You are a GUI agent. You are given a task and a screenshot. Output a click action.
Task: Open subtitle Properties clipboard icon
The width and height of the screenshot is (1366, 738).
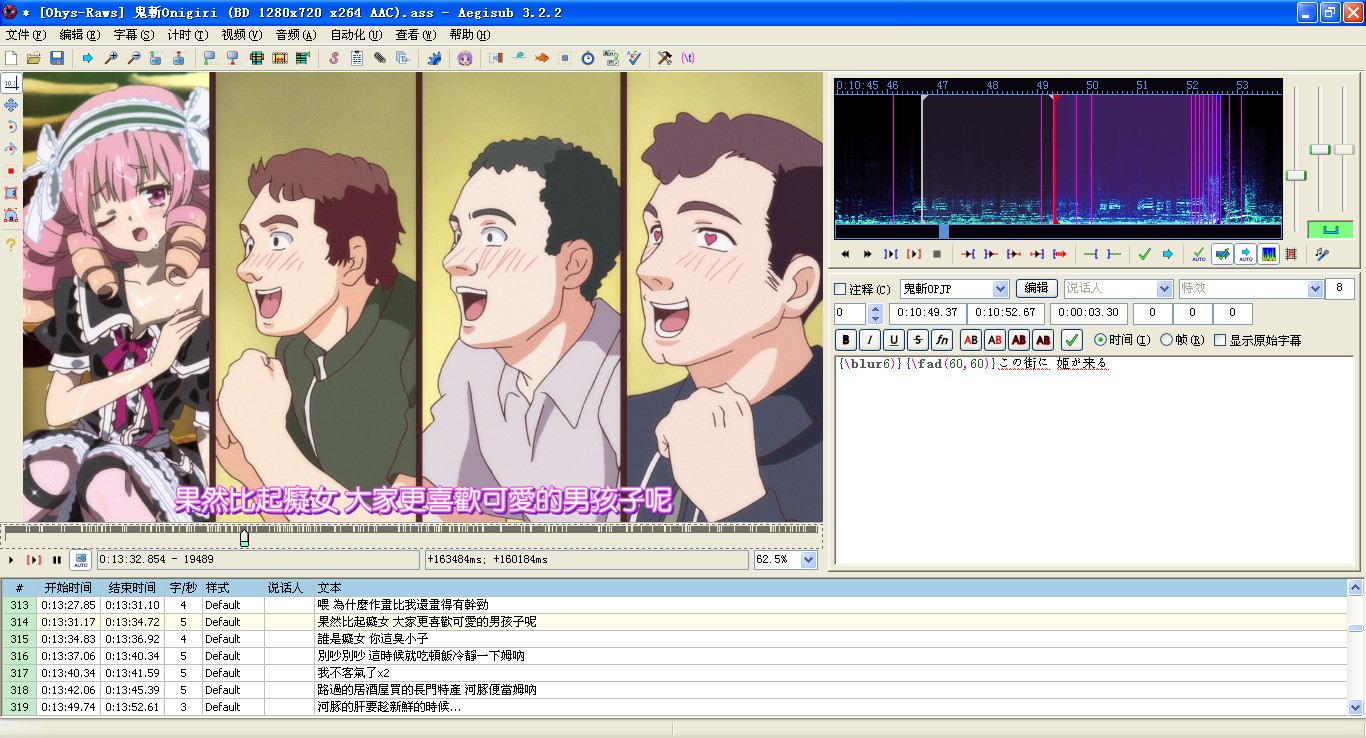tap(357, 58)
